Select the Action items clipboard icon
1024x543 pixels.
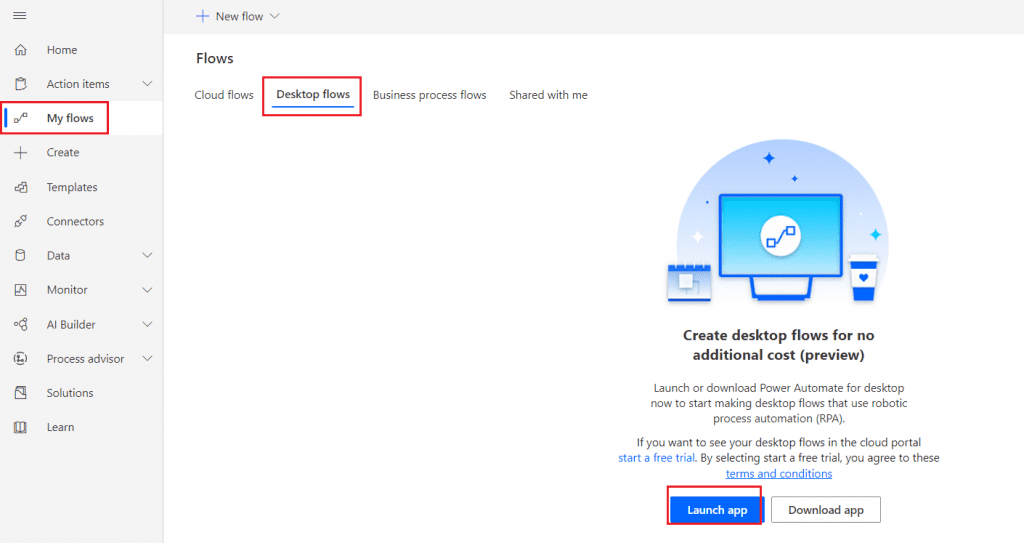point(21,84)
